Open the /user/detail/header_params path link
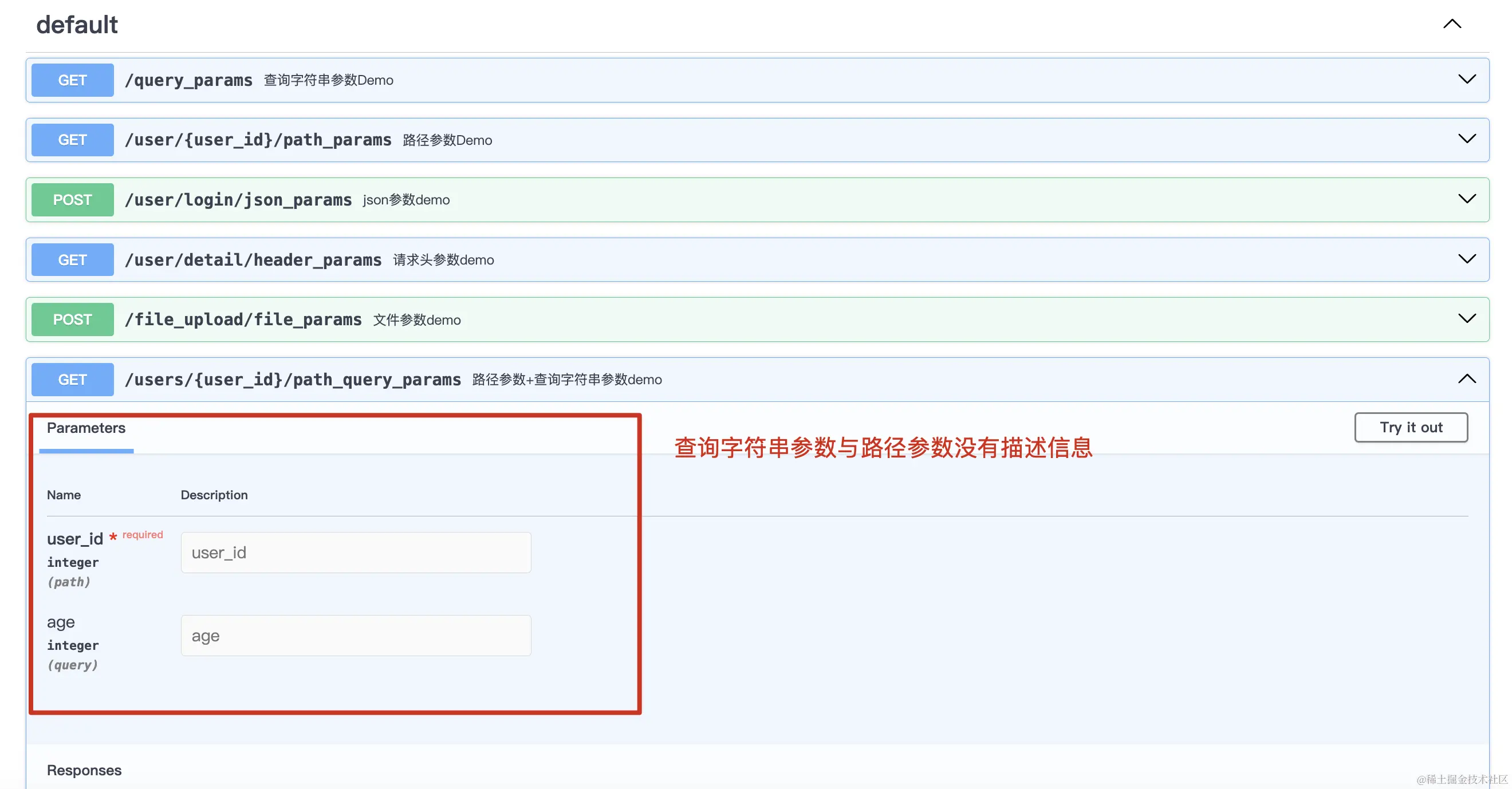 tap(253, 260)
